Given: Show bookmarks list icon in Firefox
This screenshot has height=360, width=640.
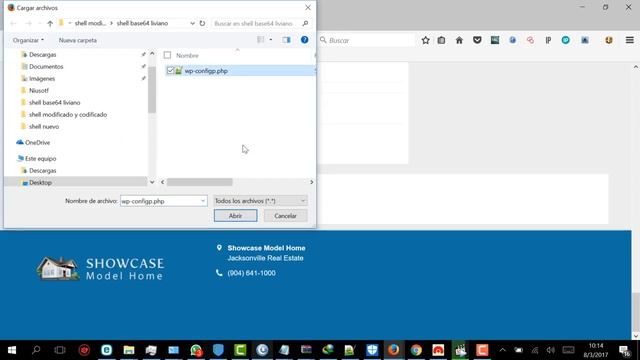Looking at the screenshot, I should tap(441, 40).
